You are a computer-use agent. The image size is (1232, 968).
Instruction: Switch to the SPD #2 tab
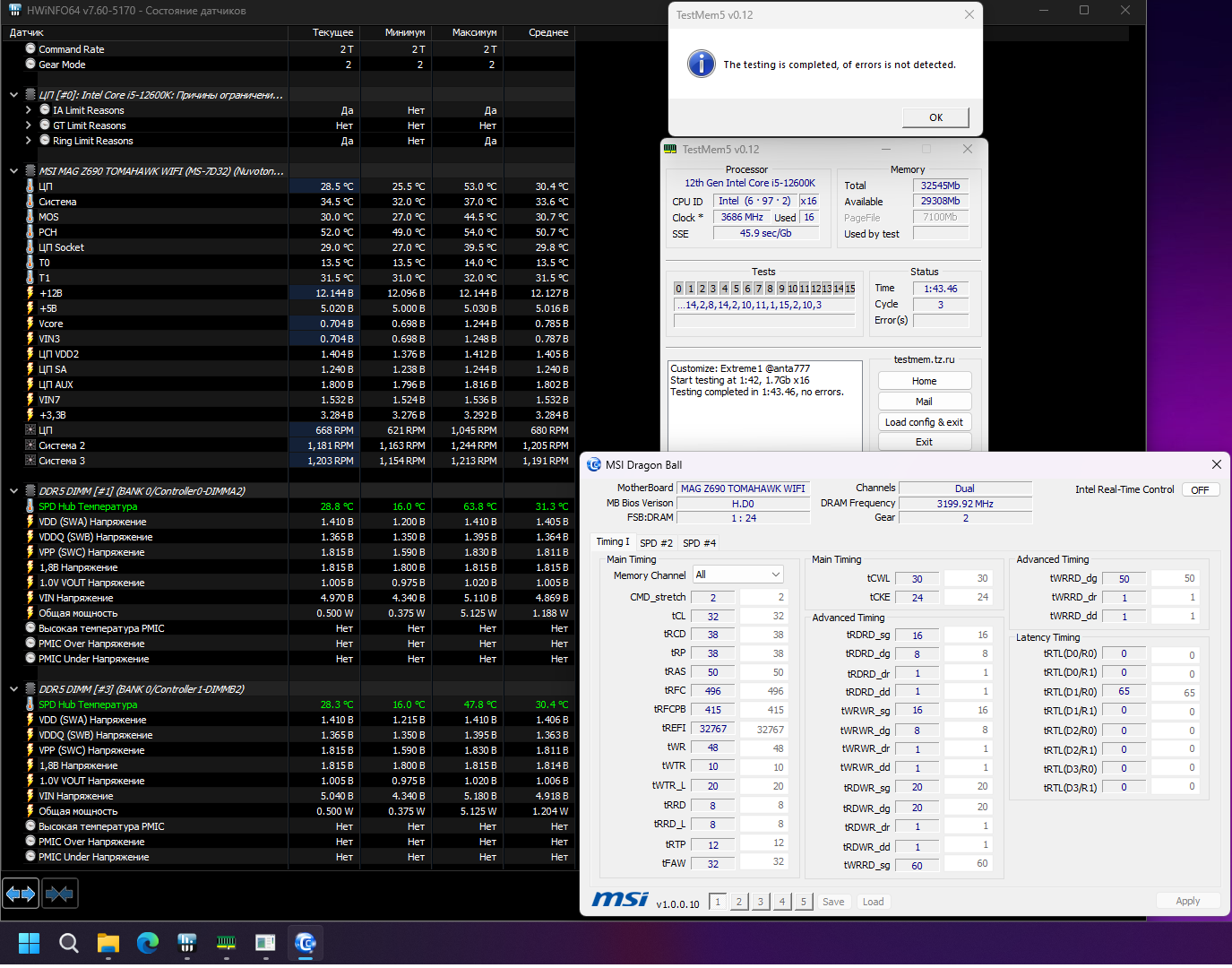657,543
